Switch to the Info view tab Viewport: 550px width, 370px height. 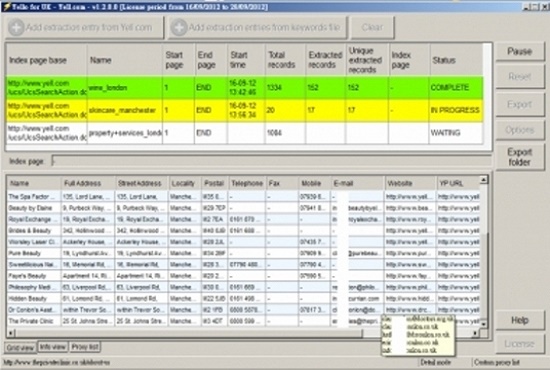[x=53, y=347]
